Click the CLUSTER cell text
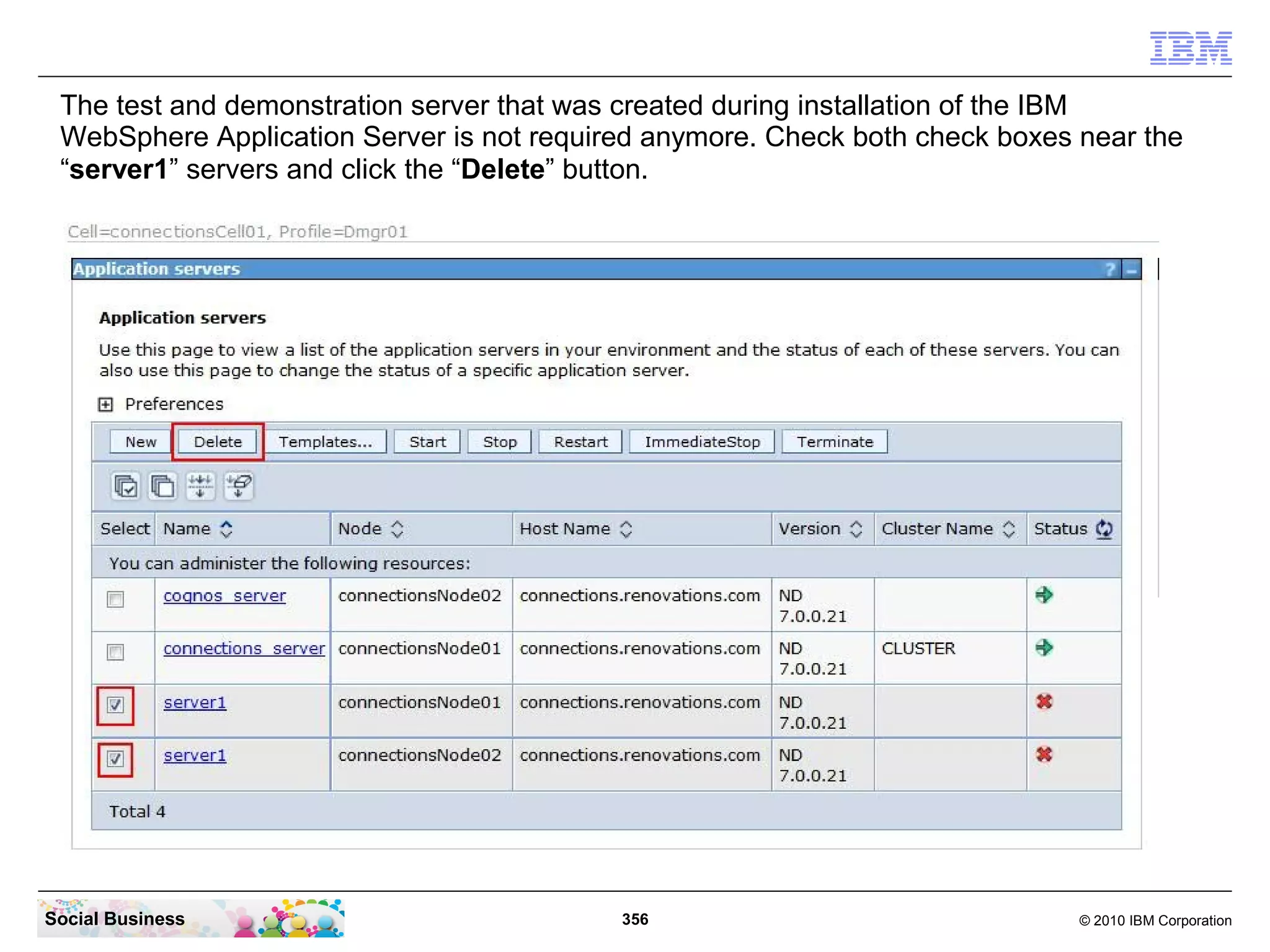This screenshot has width=1270, height=952. tap(918, 648)
